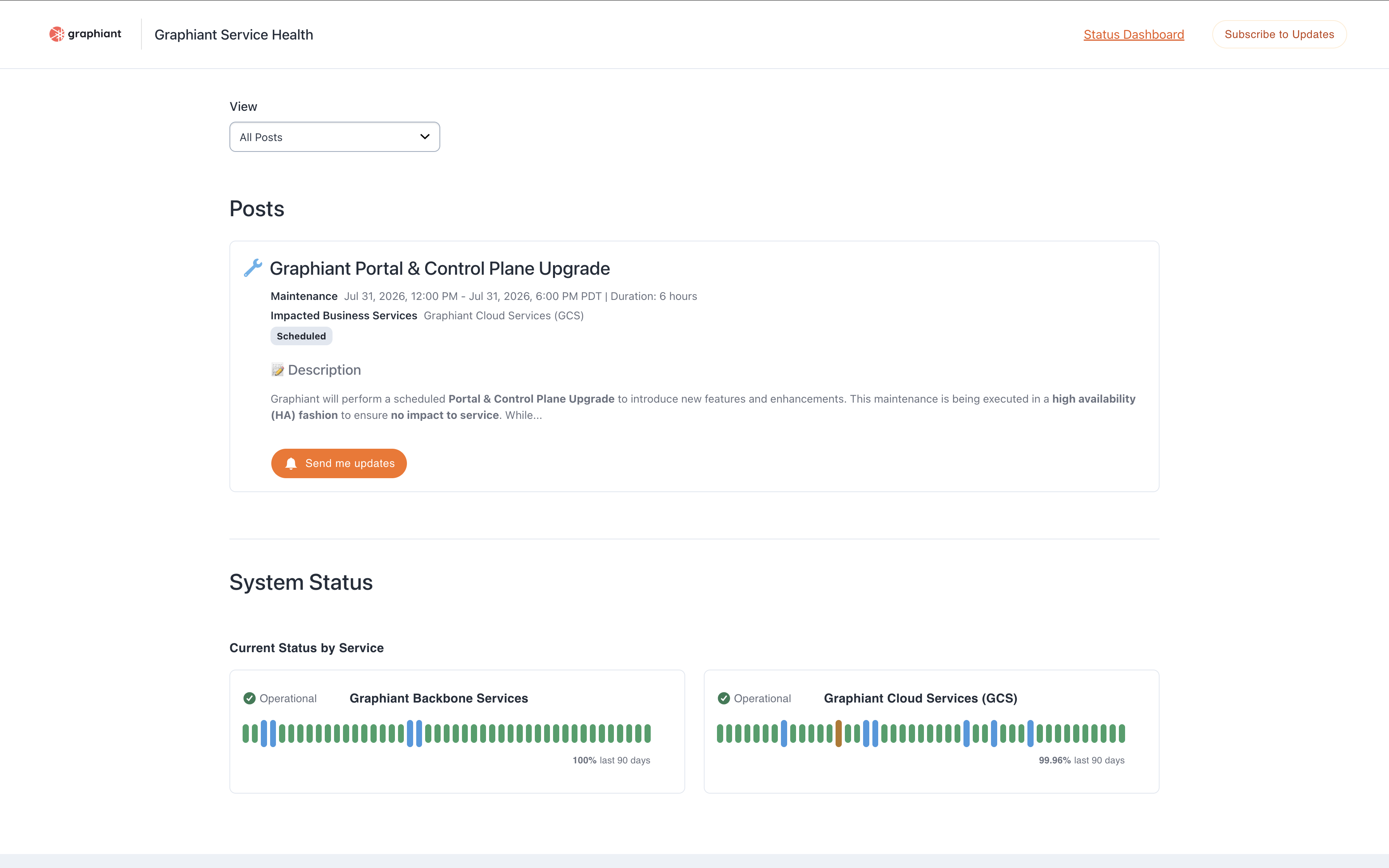Image resolution: width=1389 pixels, height=868 pixels.
Task: Open the Status Dashboard link
Action: [x=1134, y=34]
